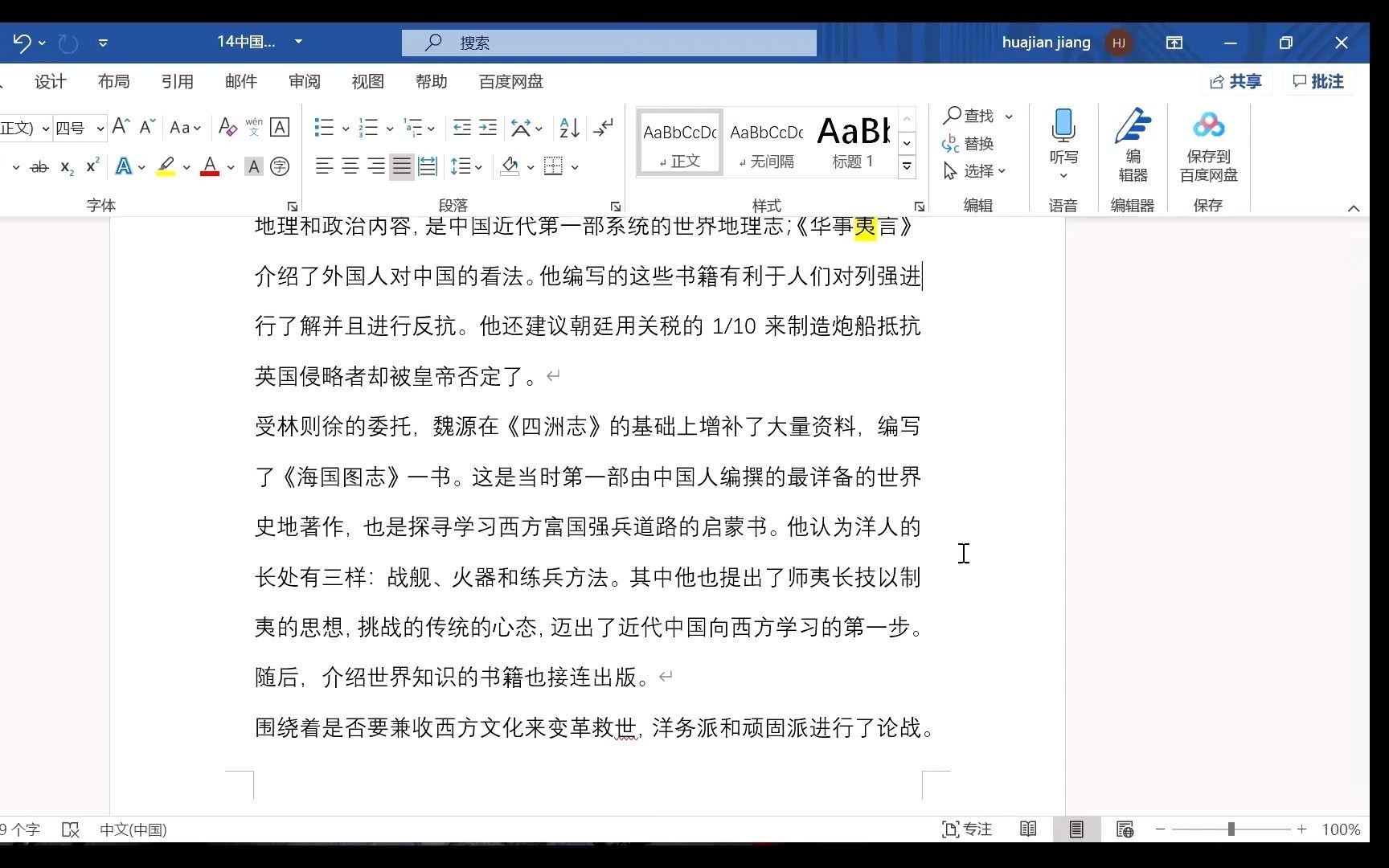
Task: Click the 编辑器 editor icon
Action: 1133,145
